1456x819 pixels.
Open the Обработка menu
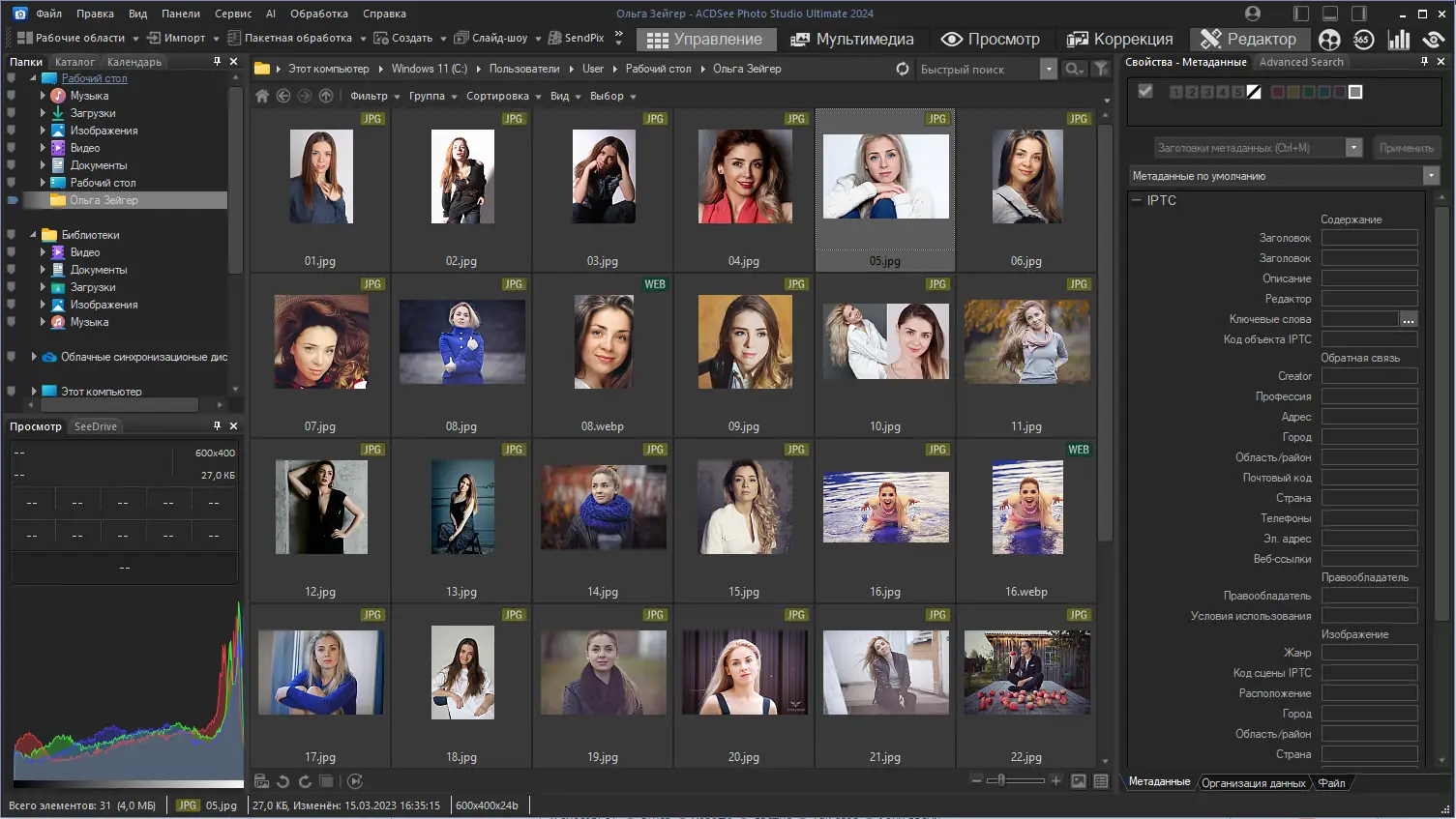319,13
